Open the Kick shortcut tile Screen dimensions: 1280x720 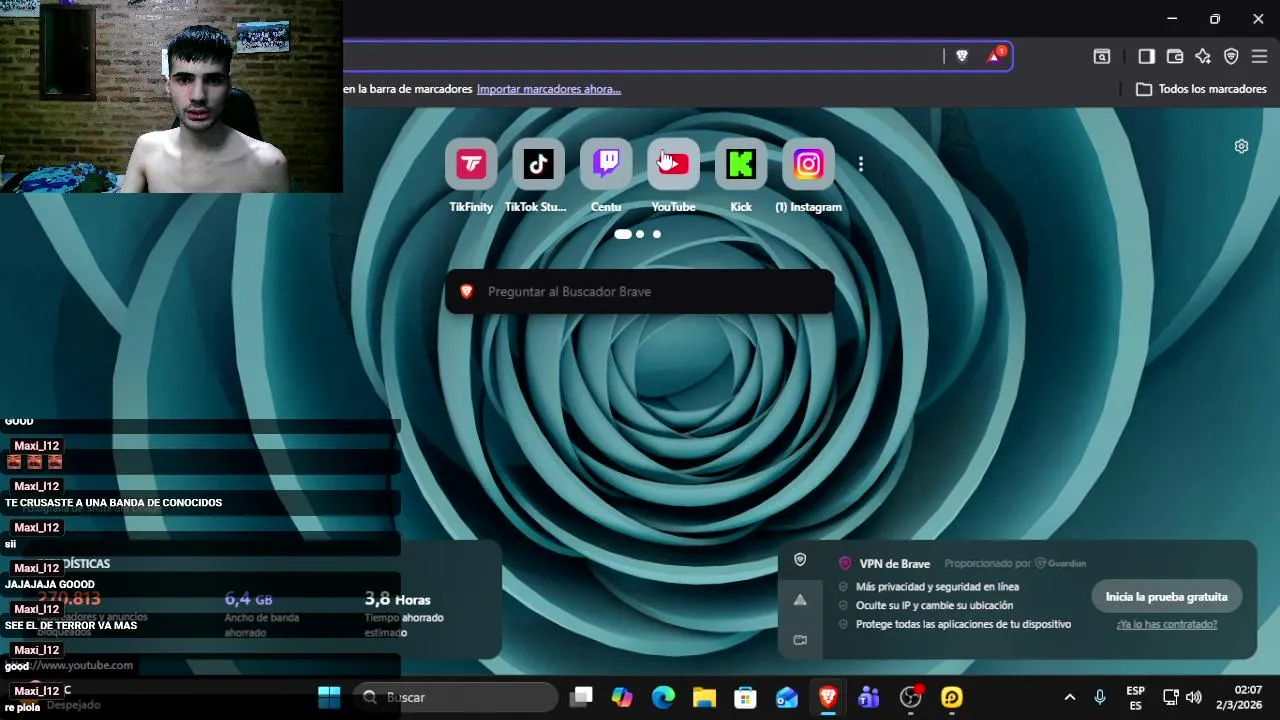[x=741, y=164]
